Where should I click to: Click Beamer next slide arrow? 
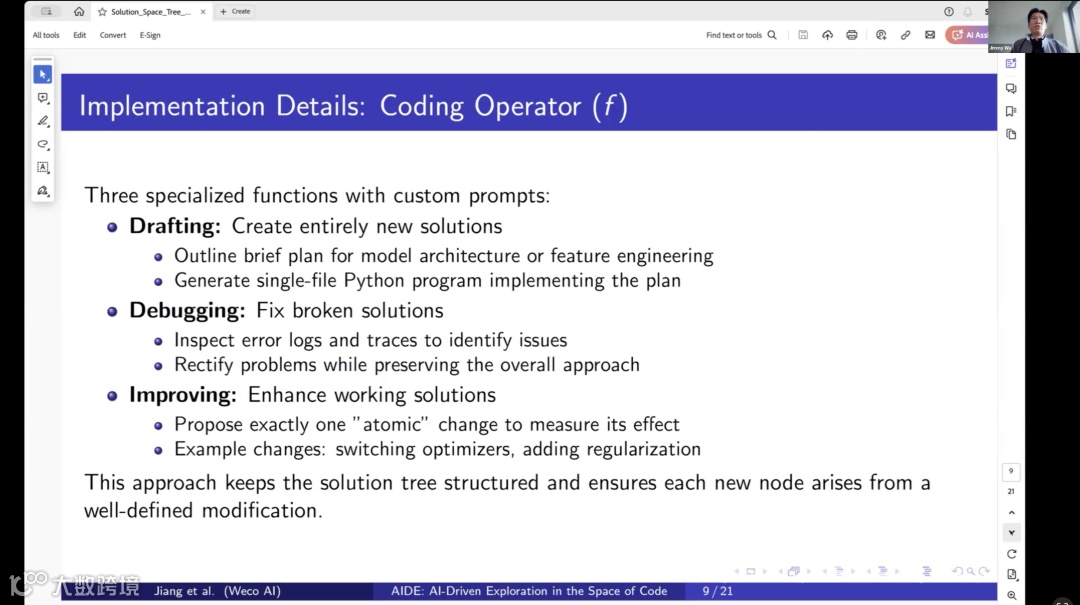pos(765,571)
